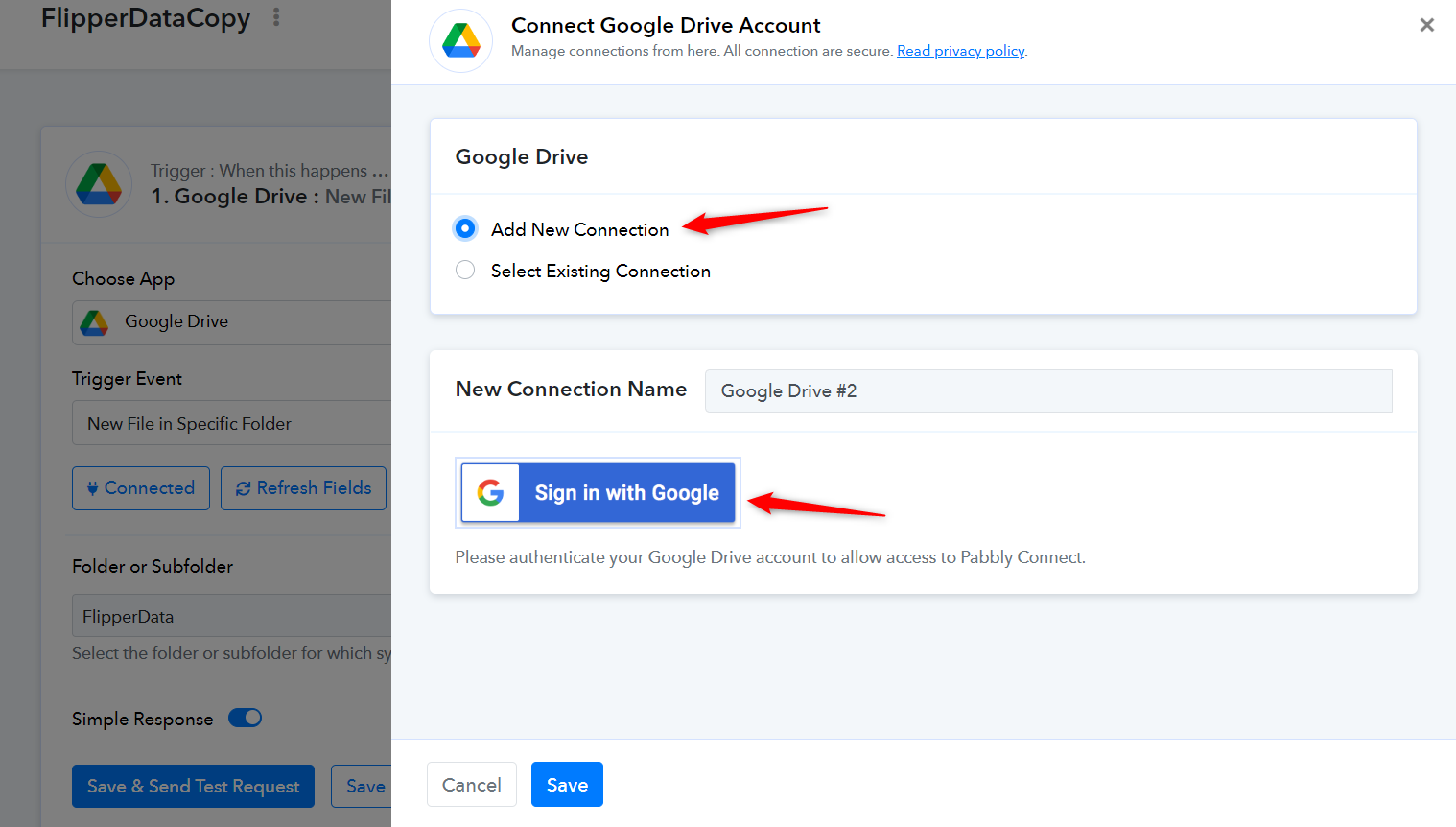Open the Choose App dropdown showing Google Drive
1456x827 pixels.
tap(232, 322)
